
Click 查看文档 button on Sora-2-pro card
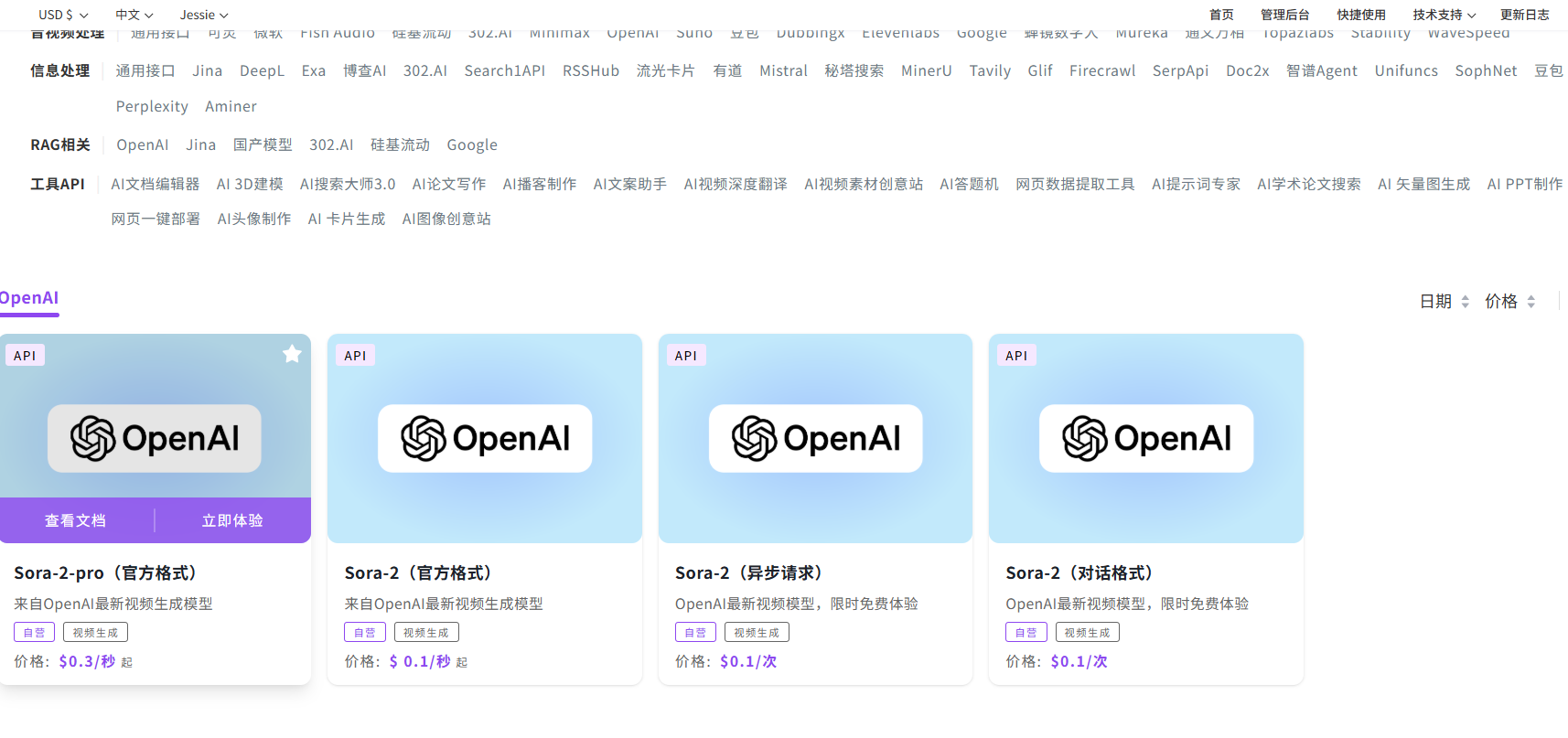tap(75, 520)
